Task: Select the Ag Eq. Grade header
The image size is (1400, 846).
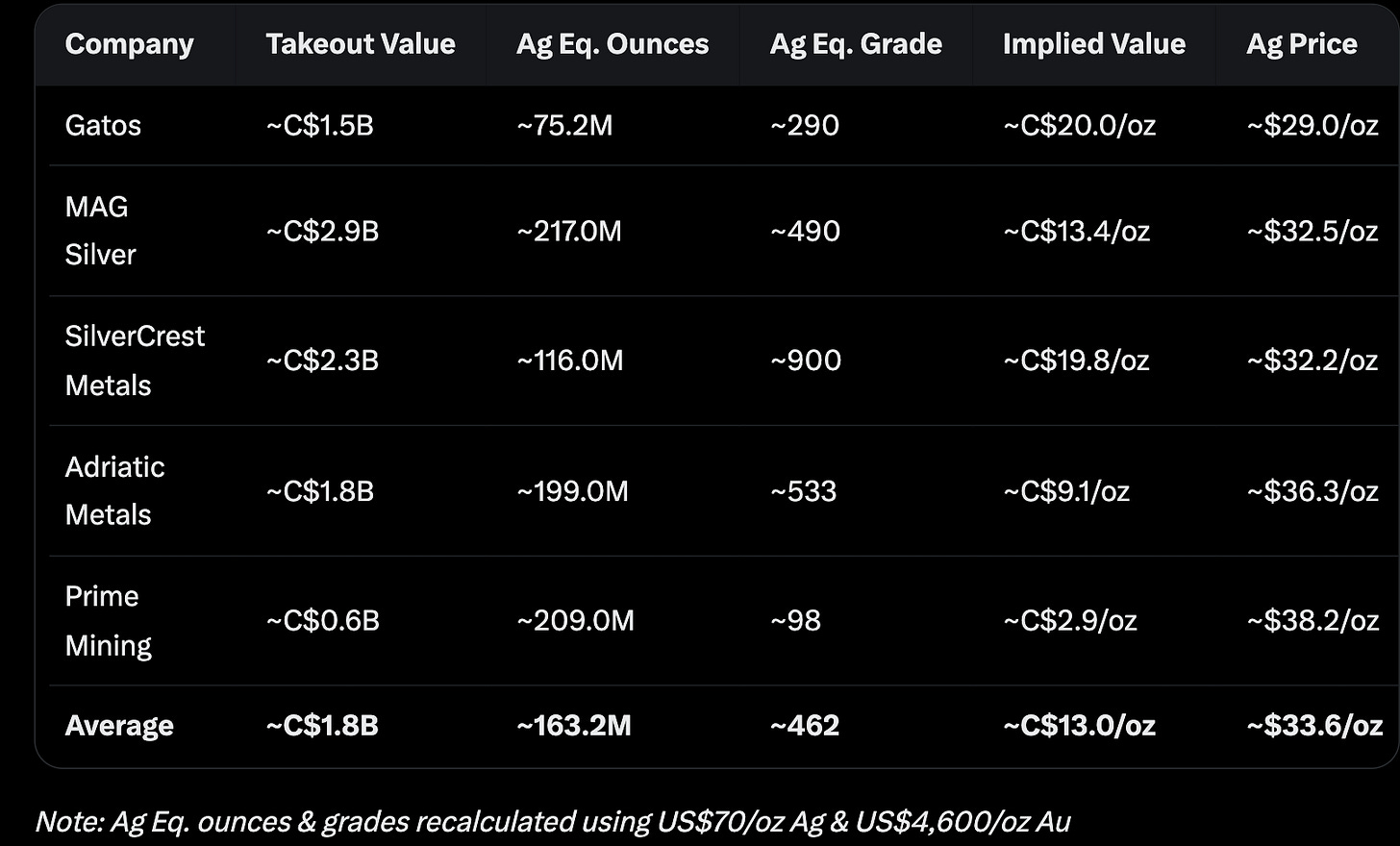Action: tap(856, 44)
